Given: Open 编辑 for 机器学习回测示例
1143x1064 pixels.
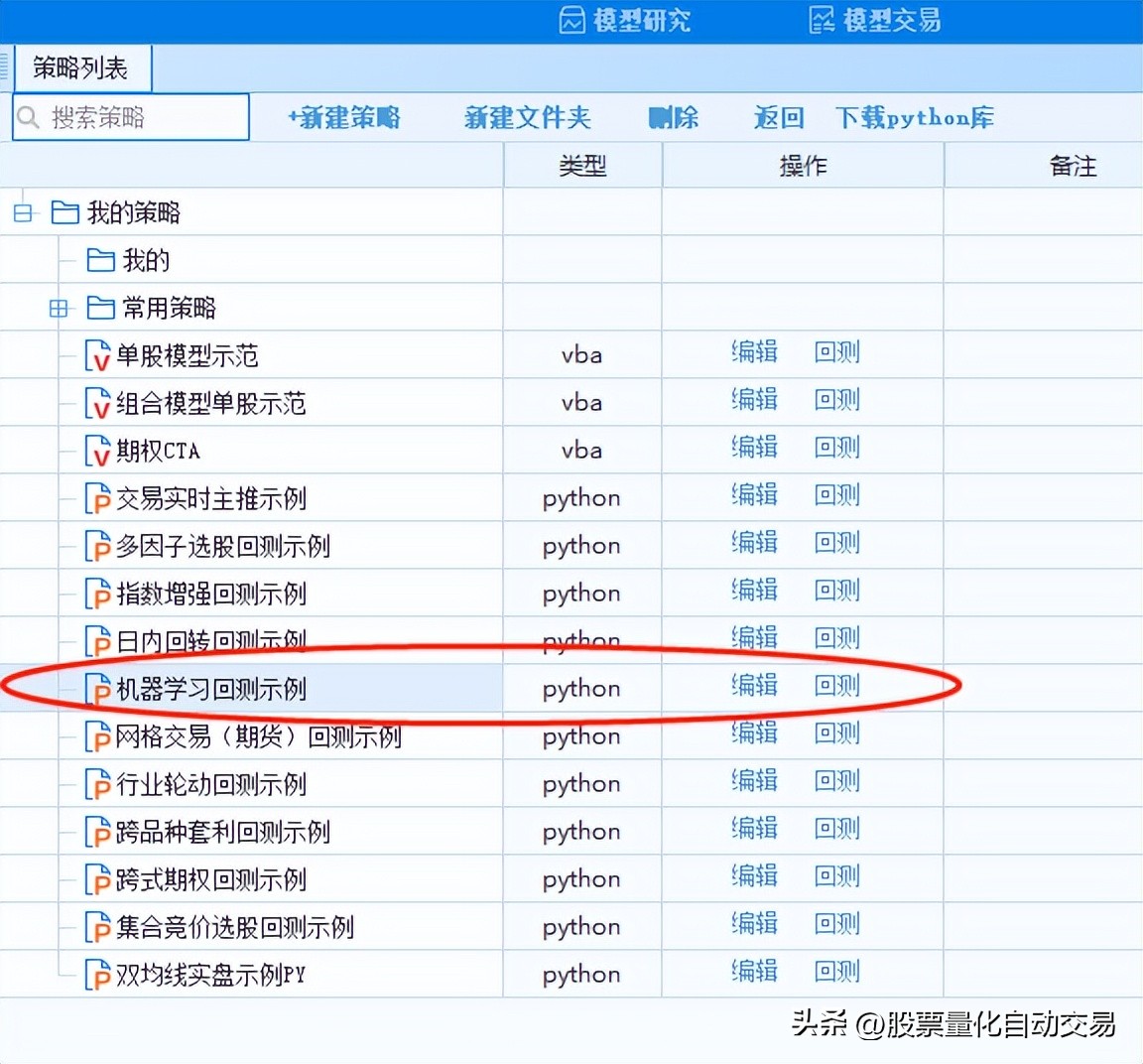Looking at the screenshot, I should [755, 686].
